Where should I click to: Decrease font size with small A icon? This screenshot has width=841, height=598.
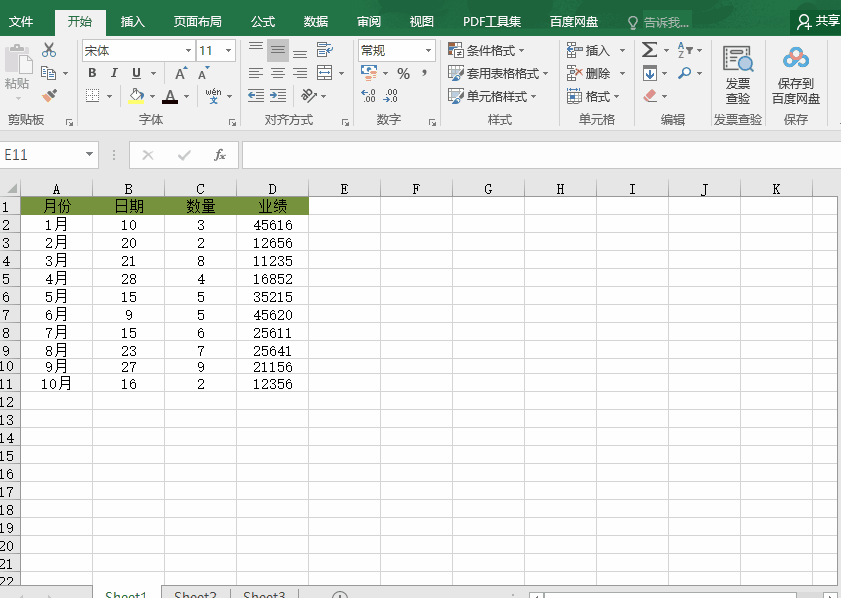click(x=203, y=73)
